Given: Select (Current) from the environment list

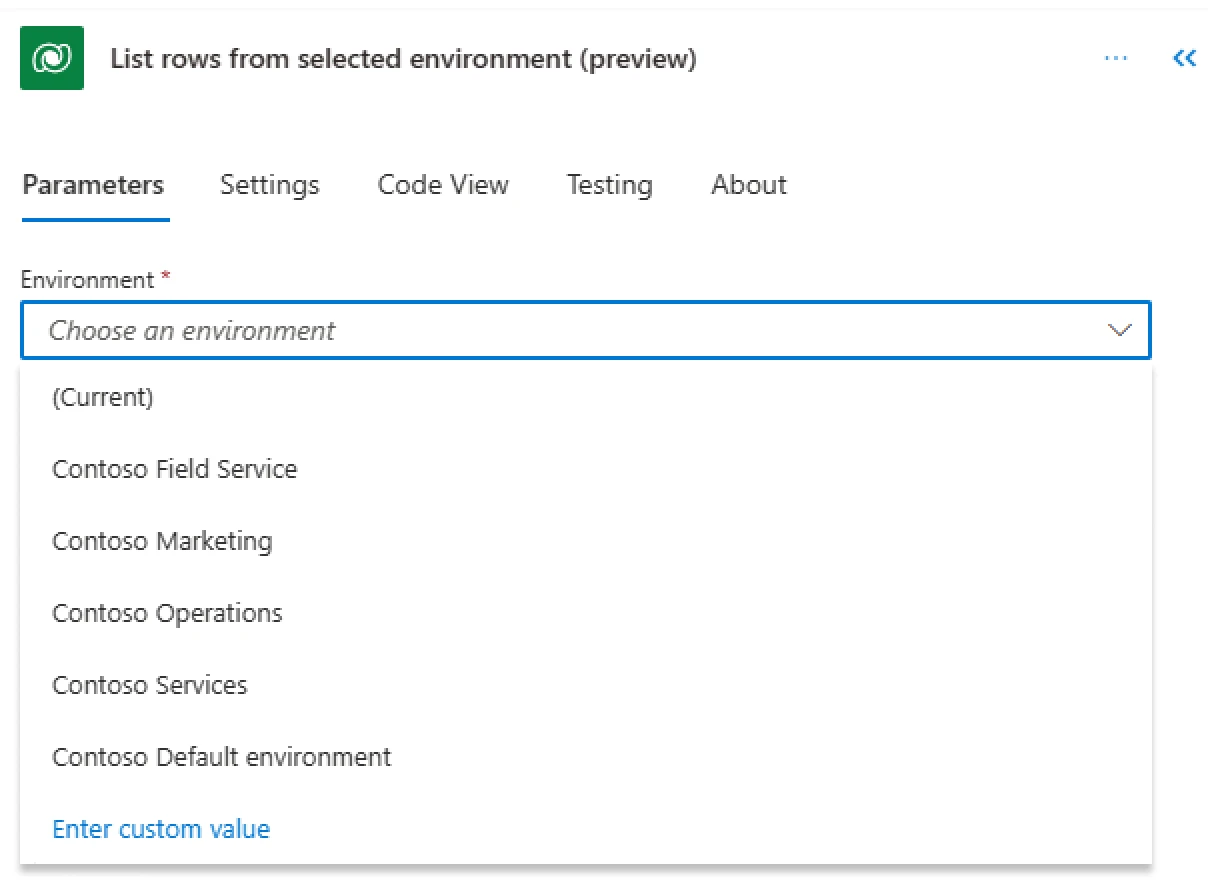Looking at the screenshot, I should (x=103, y=397).
